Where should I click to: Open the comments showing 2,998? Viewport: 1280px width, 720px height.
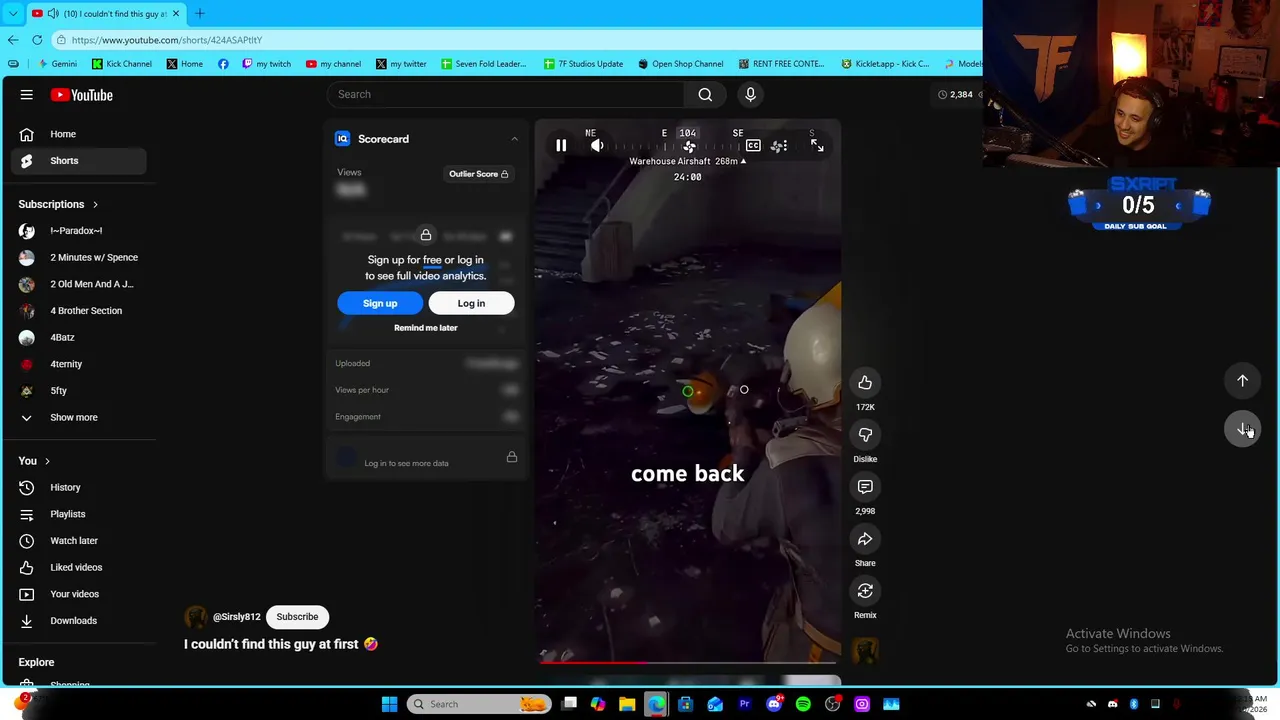pyautogui.click(x=865, y=487)
